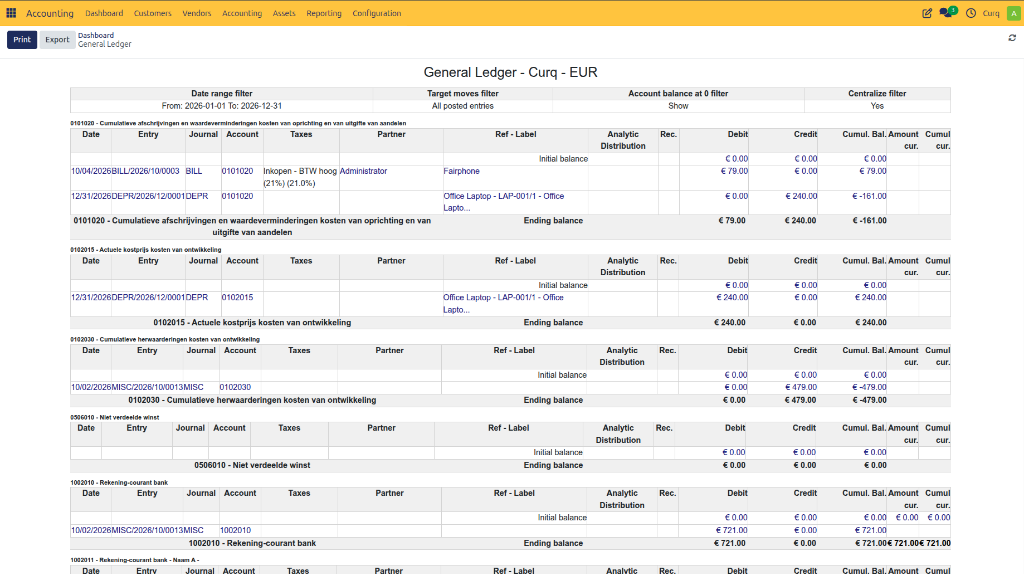The width and height of the screenshot is (1024, 574).
Task: Open Office Laptop label in account 0101020
Action: (504, 202)
